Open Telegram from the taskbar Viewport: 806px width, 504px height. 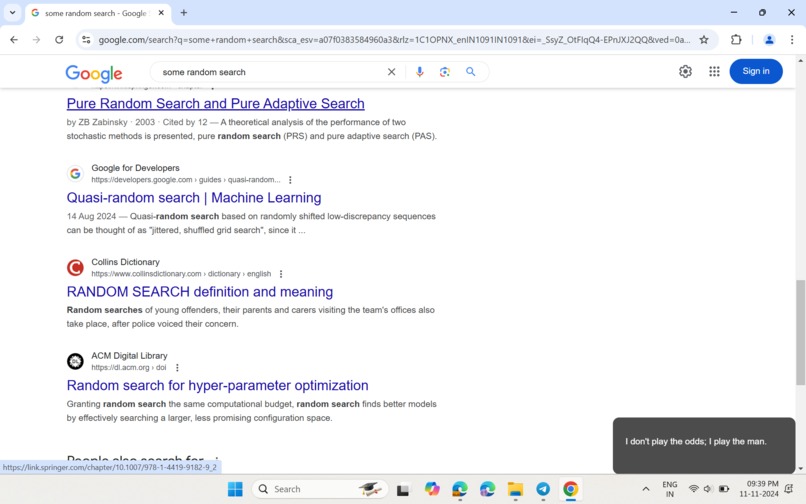coord(543,489)
